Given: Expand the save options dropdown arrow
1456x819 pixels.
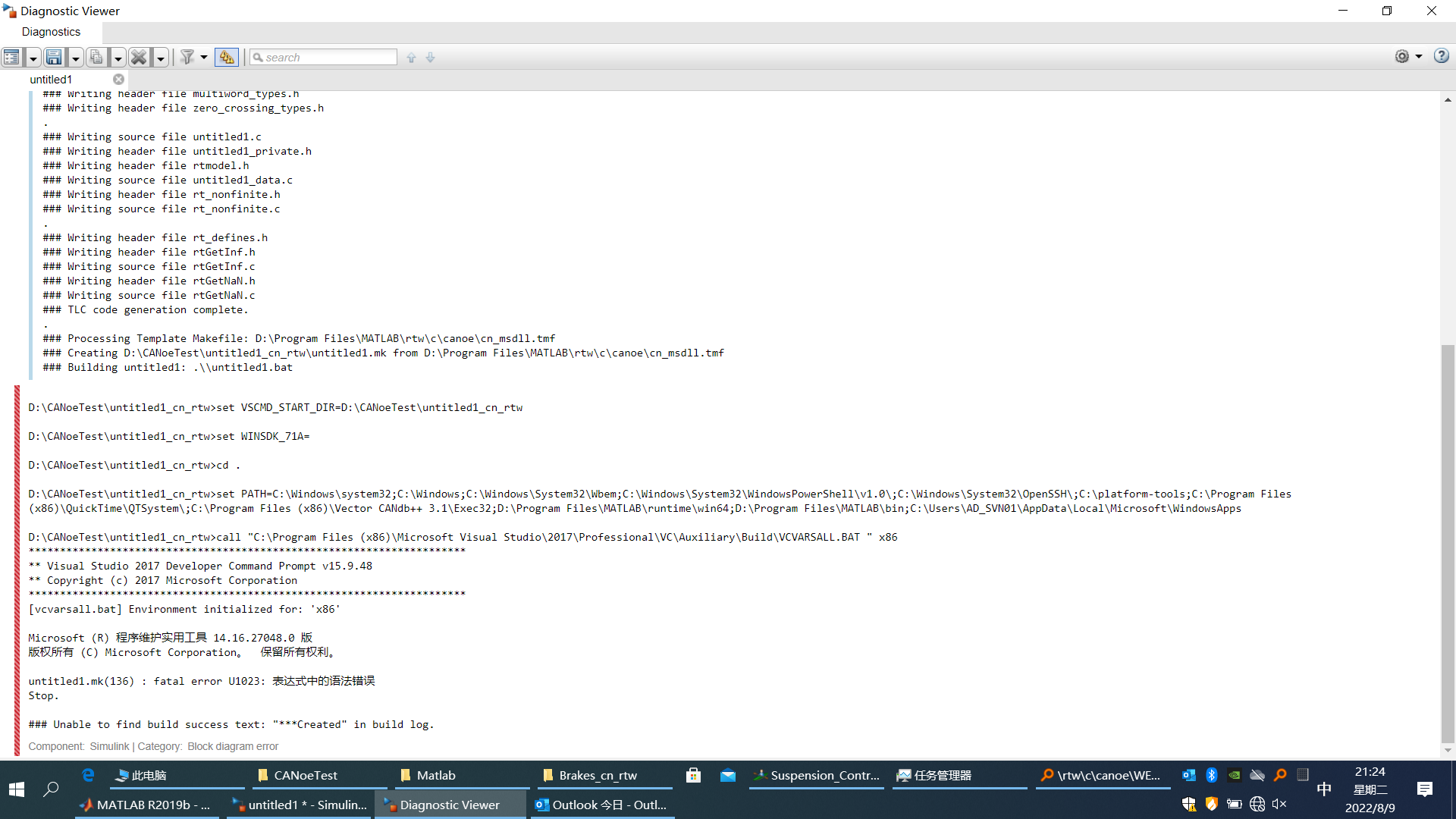Looking at the screenshot, I should pyautogui.click(x=75, y=57).
